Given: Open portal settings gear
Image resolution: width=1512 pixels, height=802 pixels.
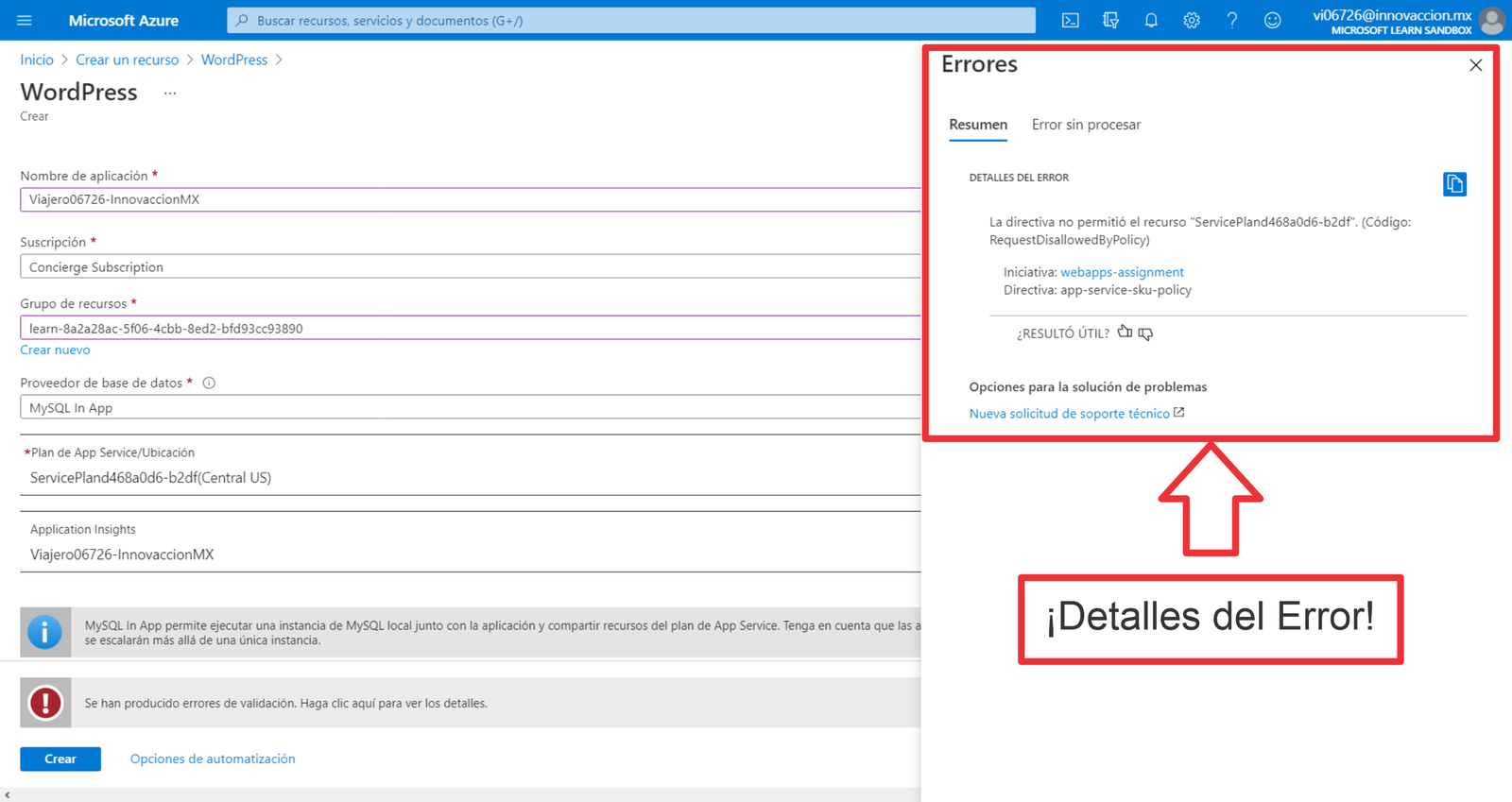Looking at the screenshot, I should (1192, 20).
